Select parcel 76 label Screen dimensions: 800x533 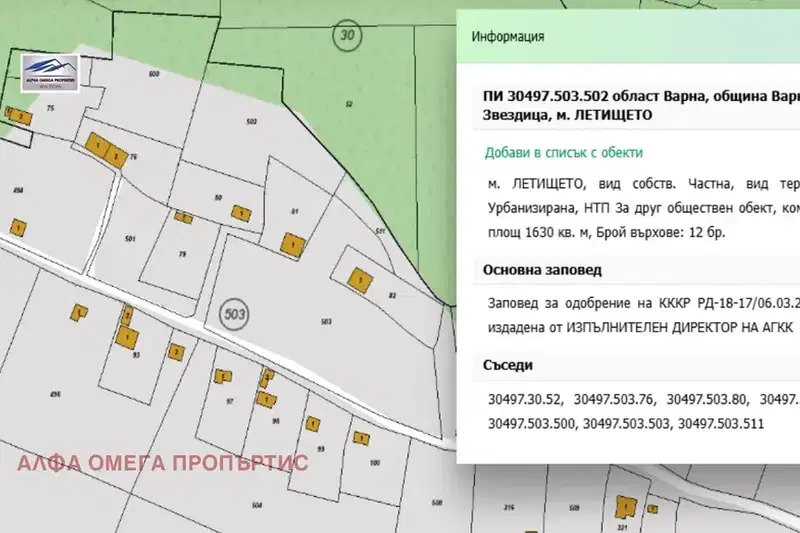point(133,157)
